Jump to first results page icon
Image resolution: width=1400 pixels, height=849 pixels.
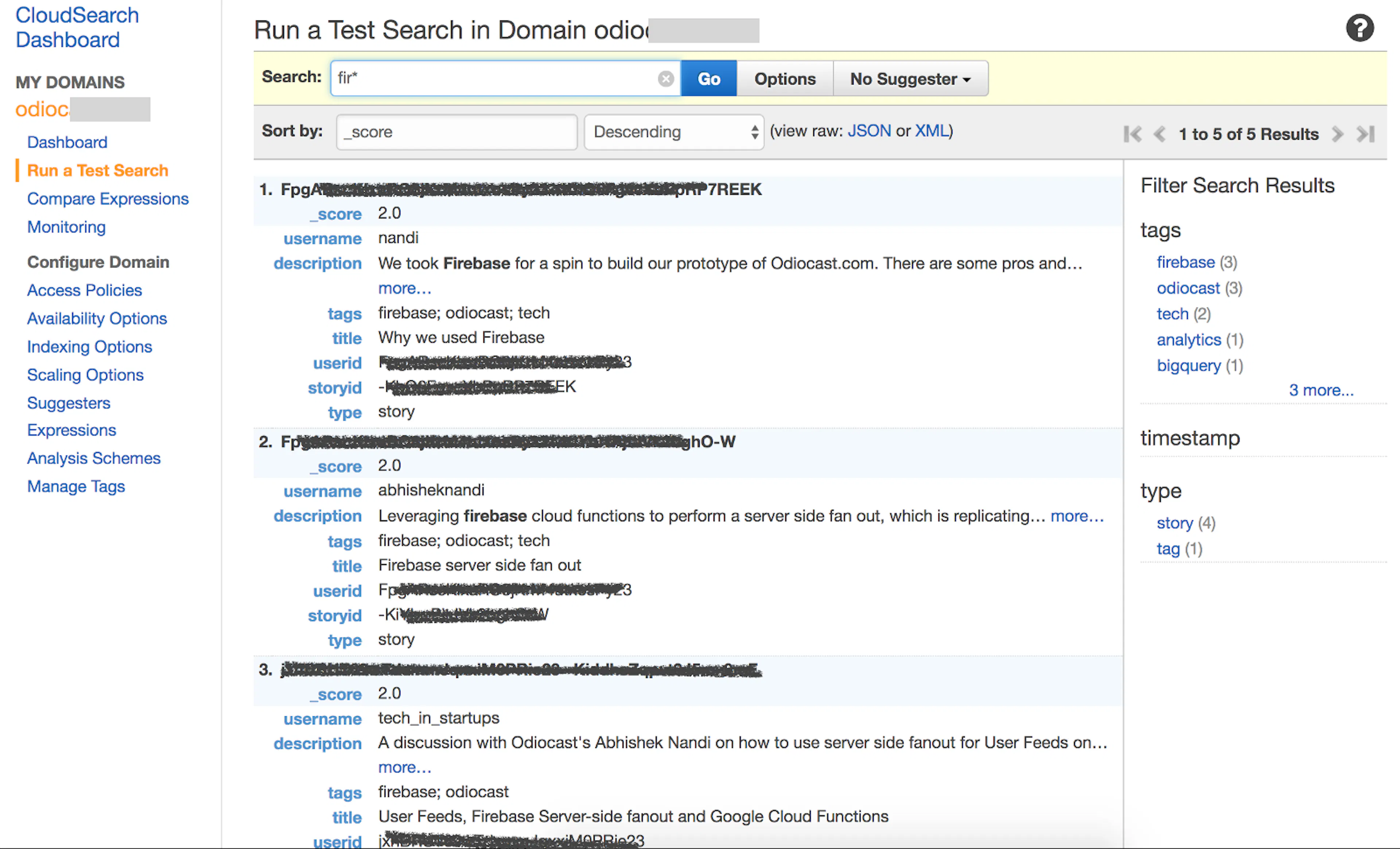[1132, 134]
